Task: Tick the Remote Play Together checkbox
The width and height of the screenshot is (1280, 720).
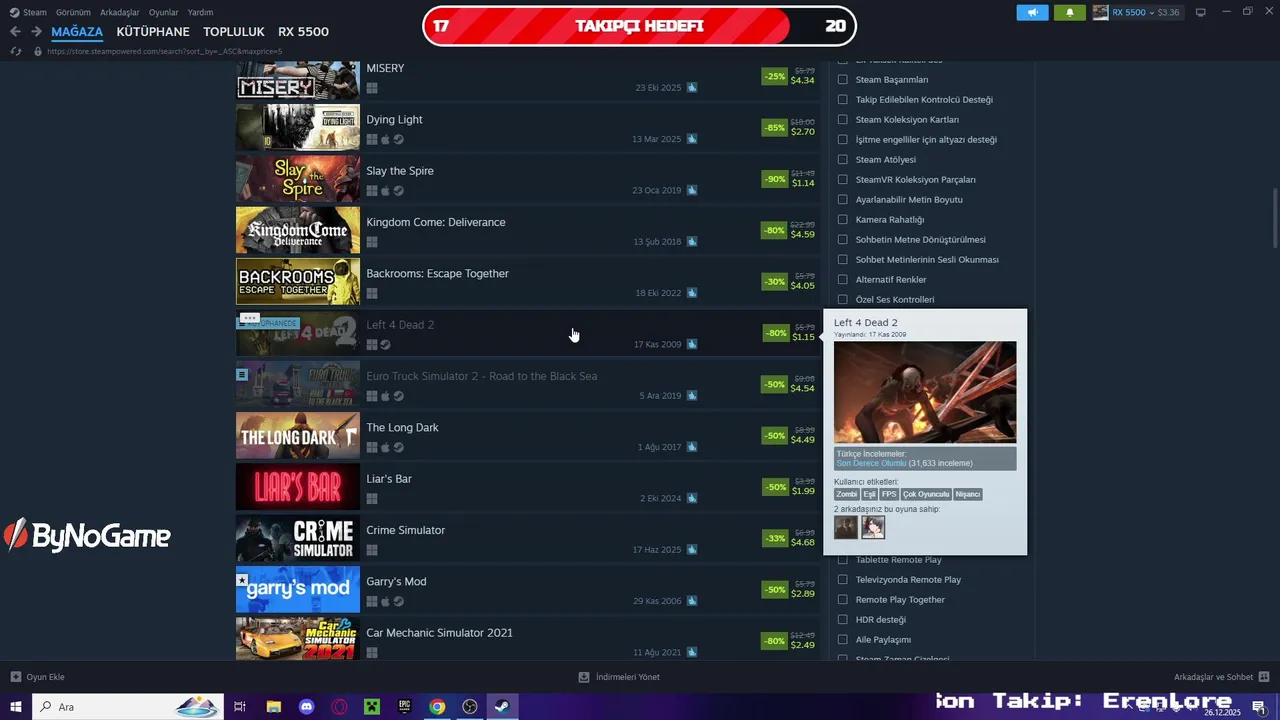Action: click(843, 599)
